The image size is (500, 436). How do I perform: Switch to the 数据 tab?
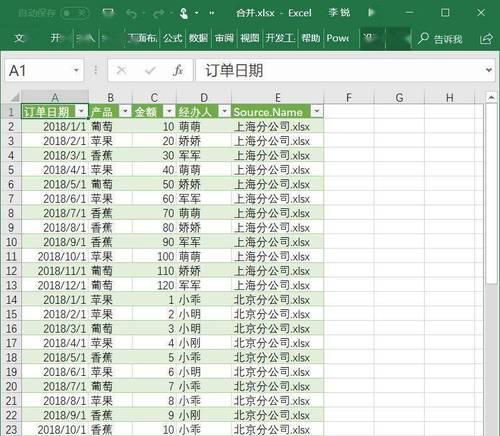198,38
